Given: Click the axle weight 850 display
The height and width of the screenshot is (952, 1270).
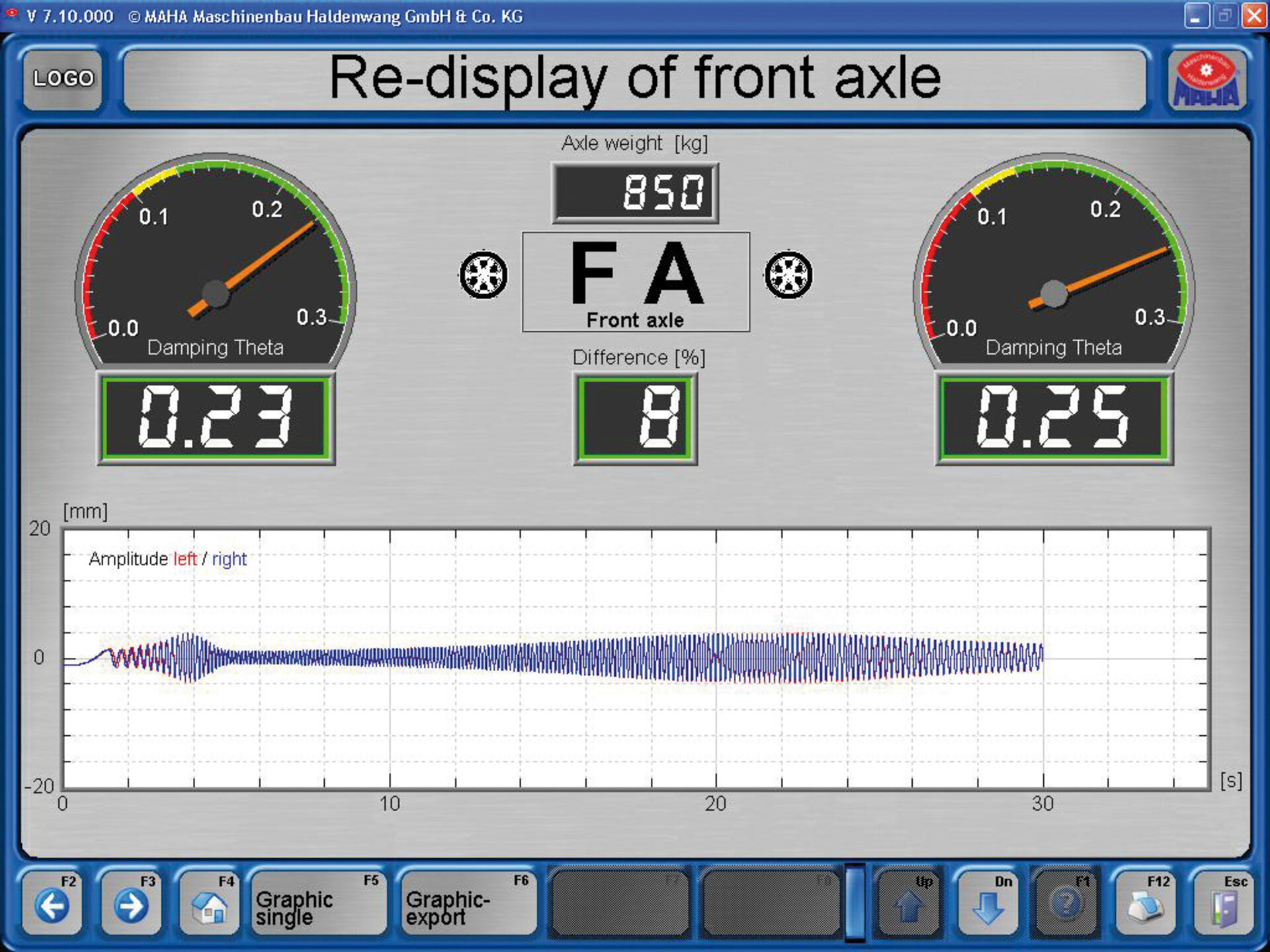Looking at the screenshot, I should (635, 192).
